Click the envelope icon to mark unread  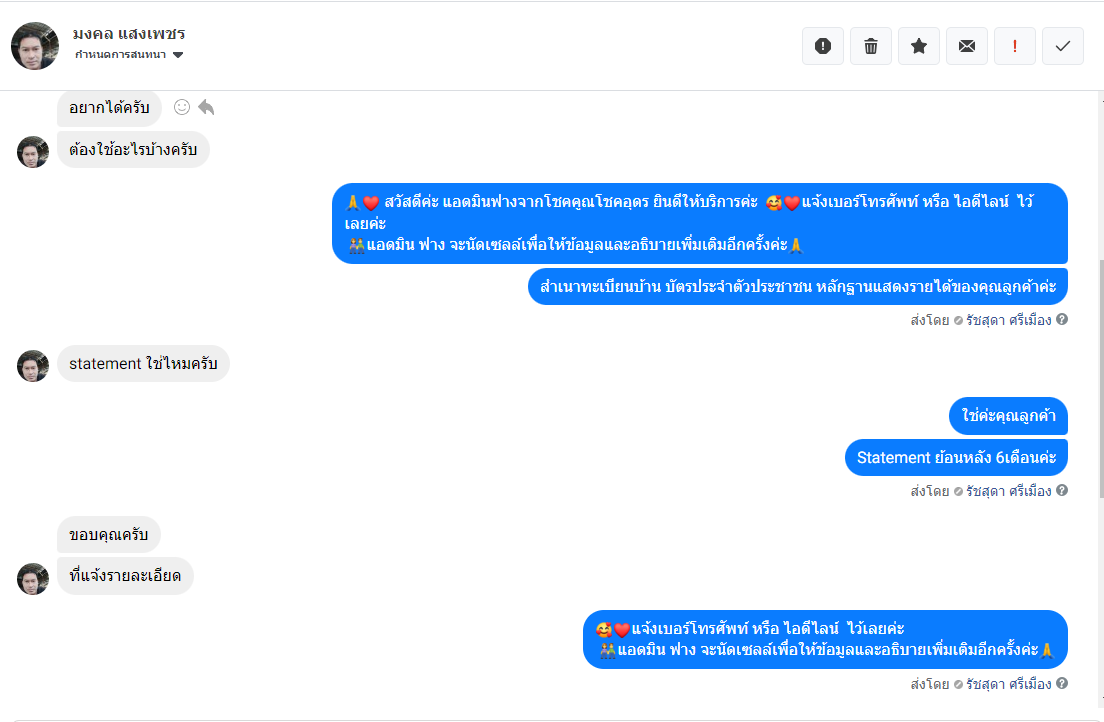pos(967,46)
